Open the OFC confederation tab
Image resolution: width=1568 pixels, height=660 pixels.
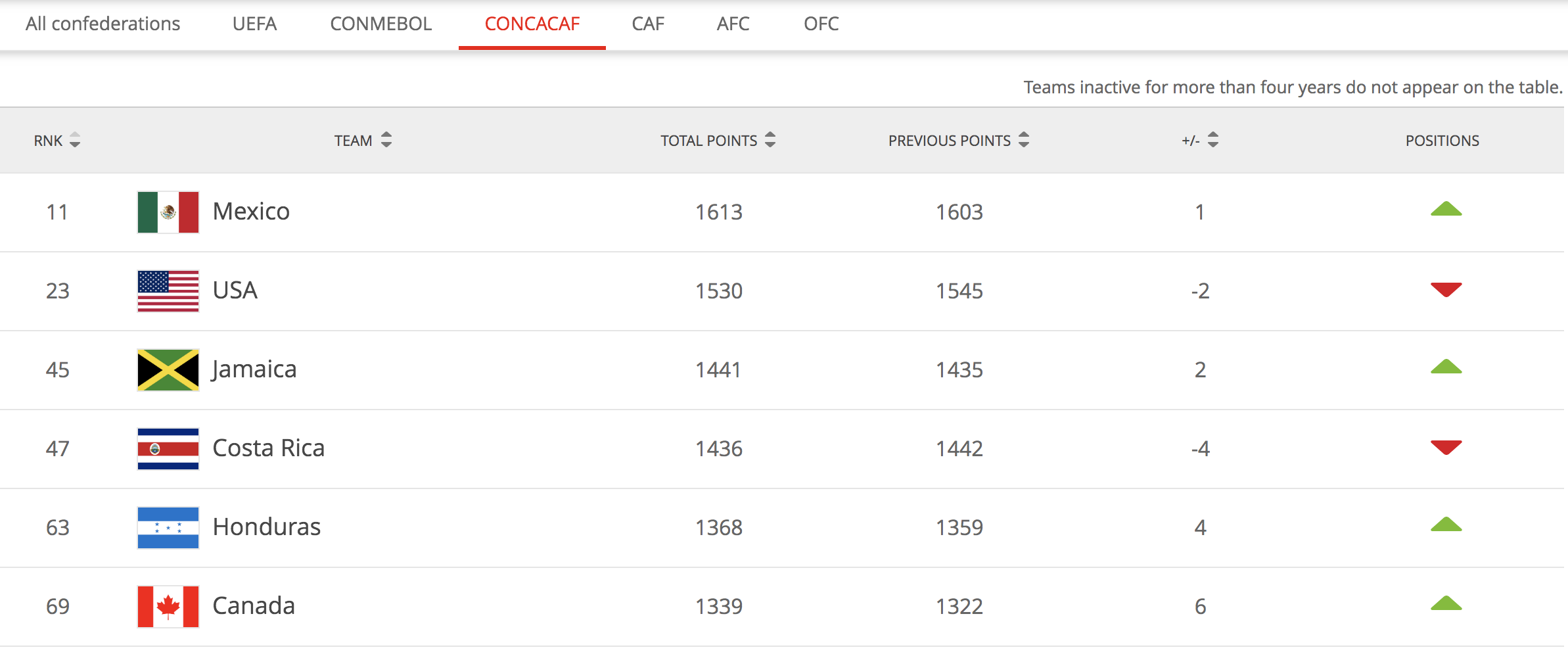pos(821,24)
